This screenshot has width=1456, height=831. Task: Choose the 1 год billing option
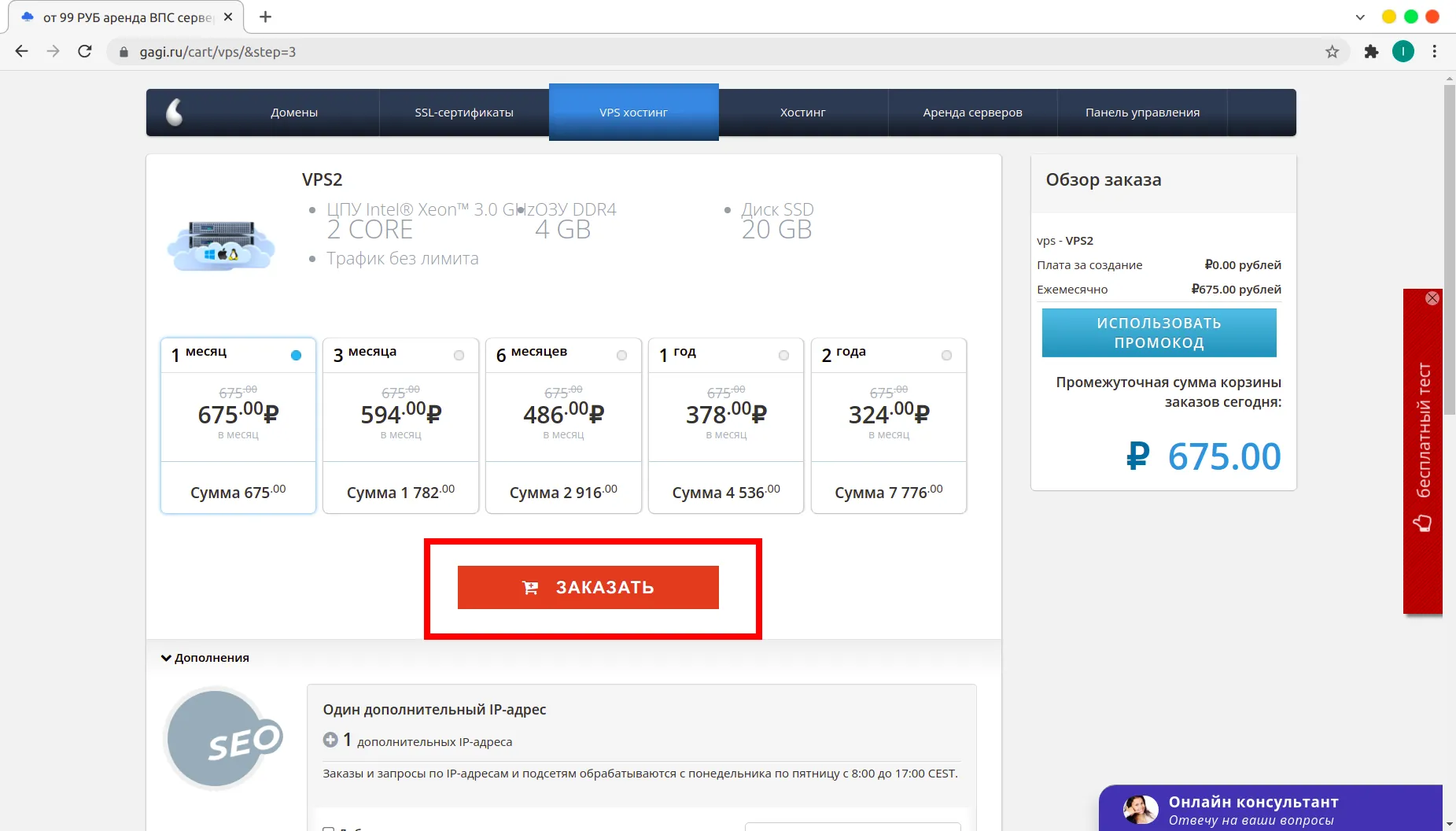[x=726, y=426]
